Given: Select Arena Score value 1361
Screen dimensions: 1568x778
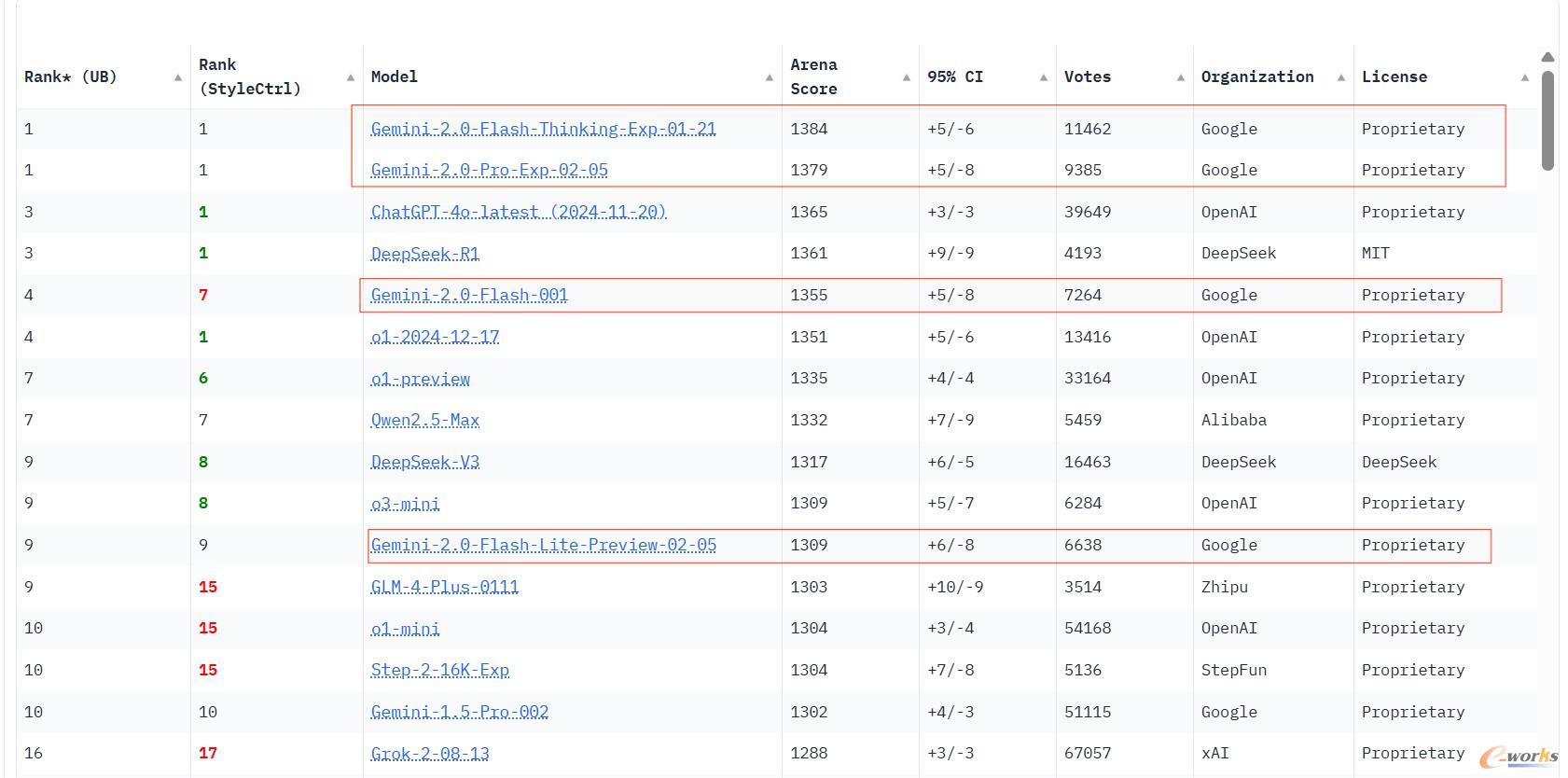Looking at the screenshot, I should [x=809, y=253].
